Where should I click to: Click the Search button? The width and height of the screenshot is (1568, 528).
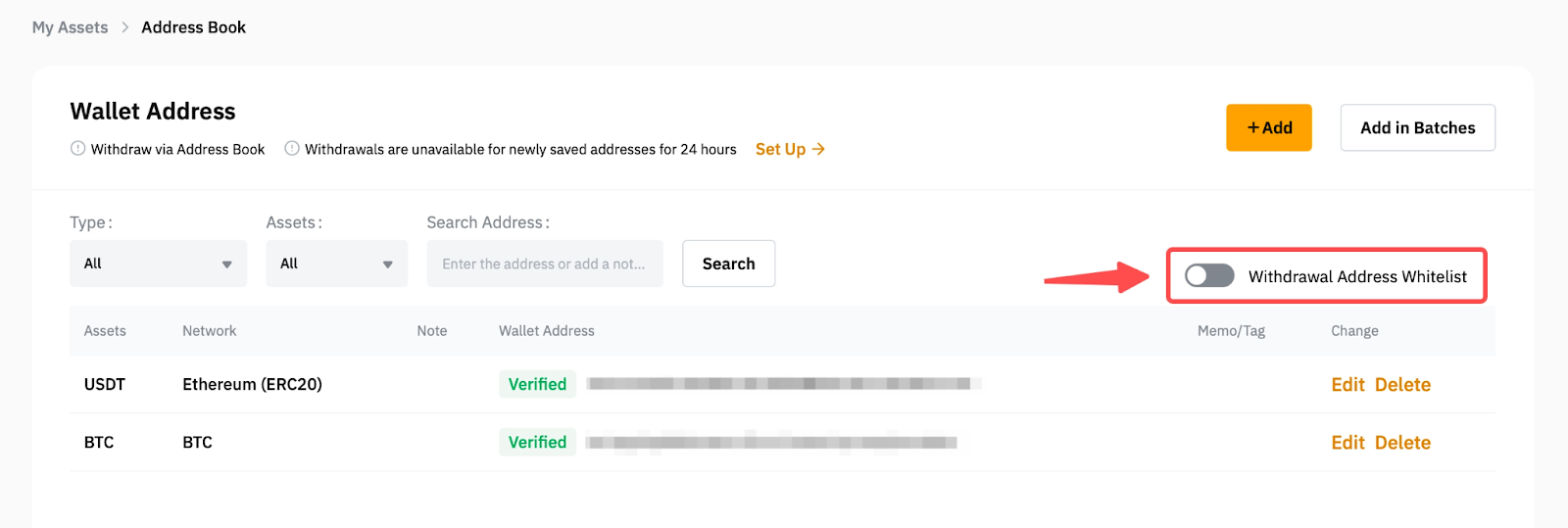click(x=728, y=264)
